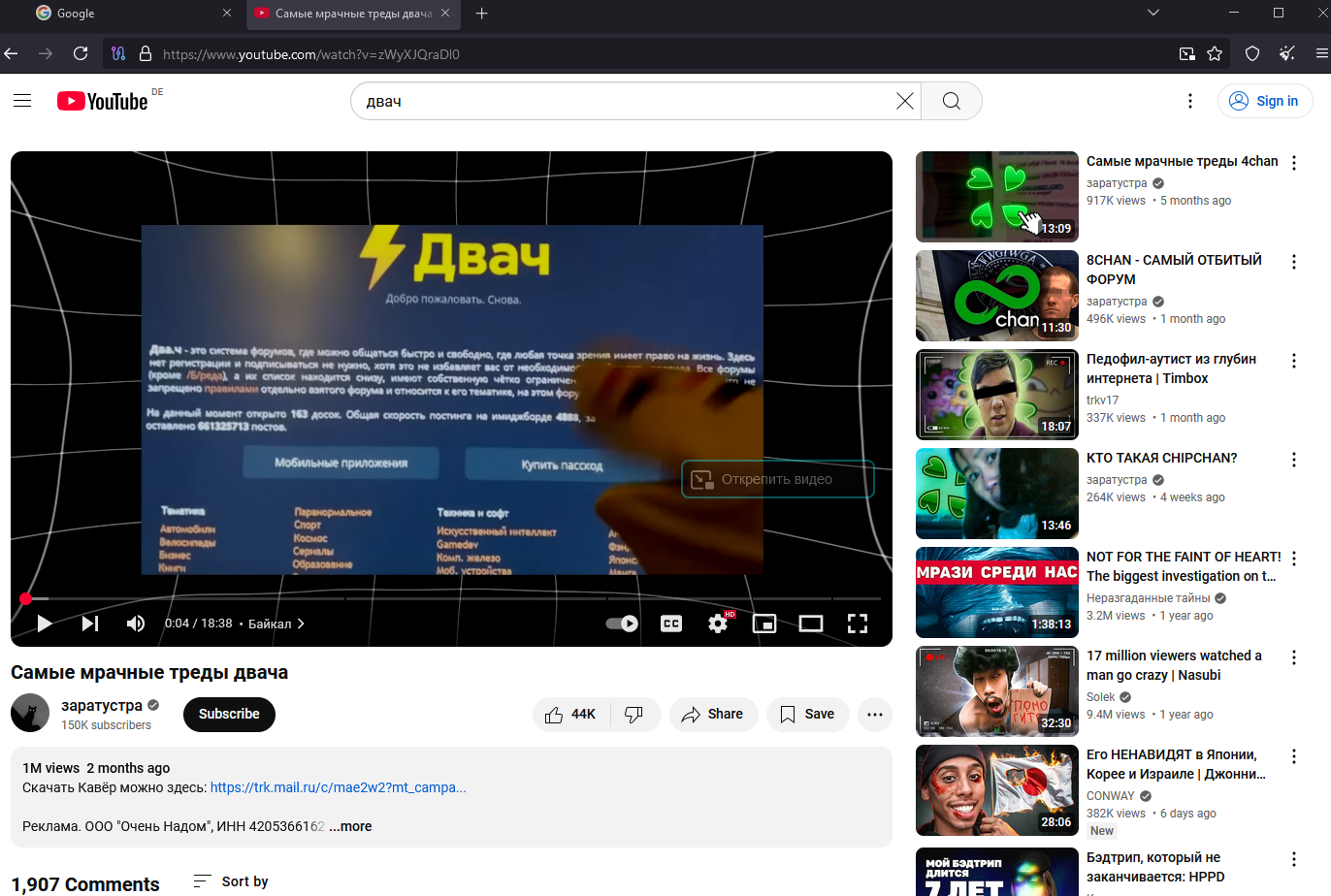Click Открепить видео overlay button

point(778,479)
